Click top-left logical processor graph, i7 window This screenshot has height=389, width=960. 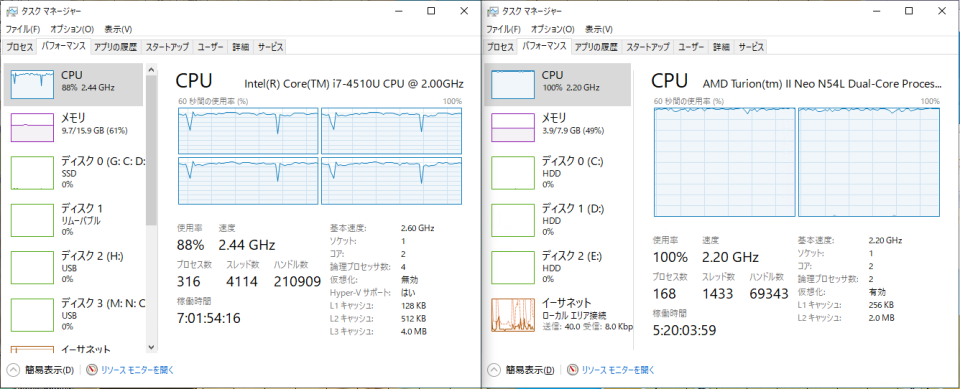click(x=248, y=130)
